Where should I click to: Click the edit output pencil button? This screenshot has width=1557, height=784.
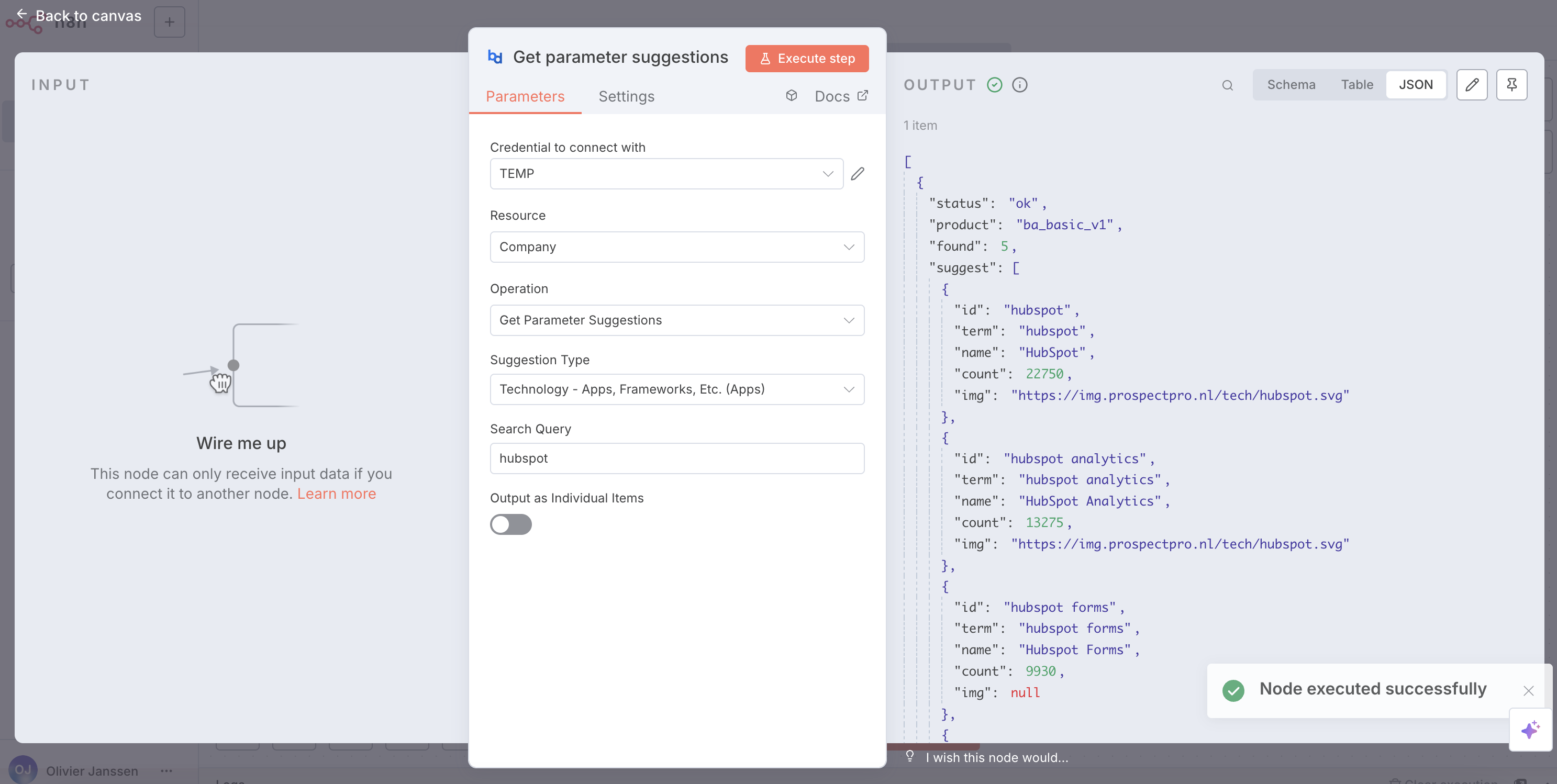point(1472,85)
